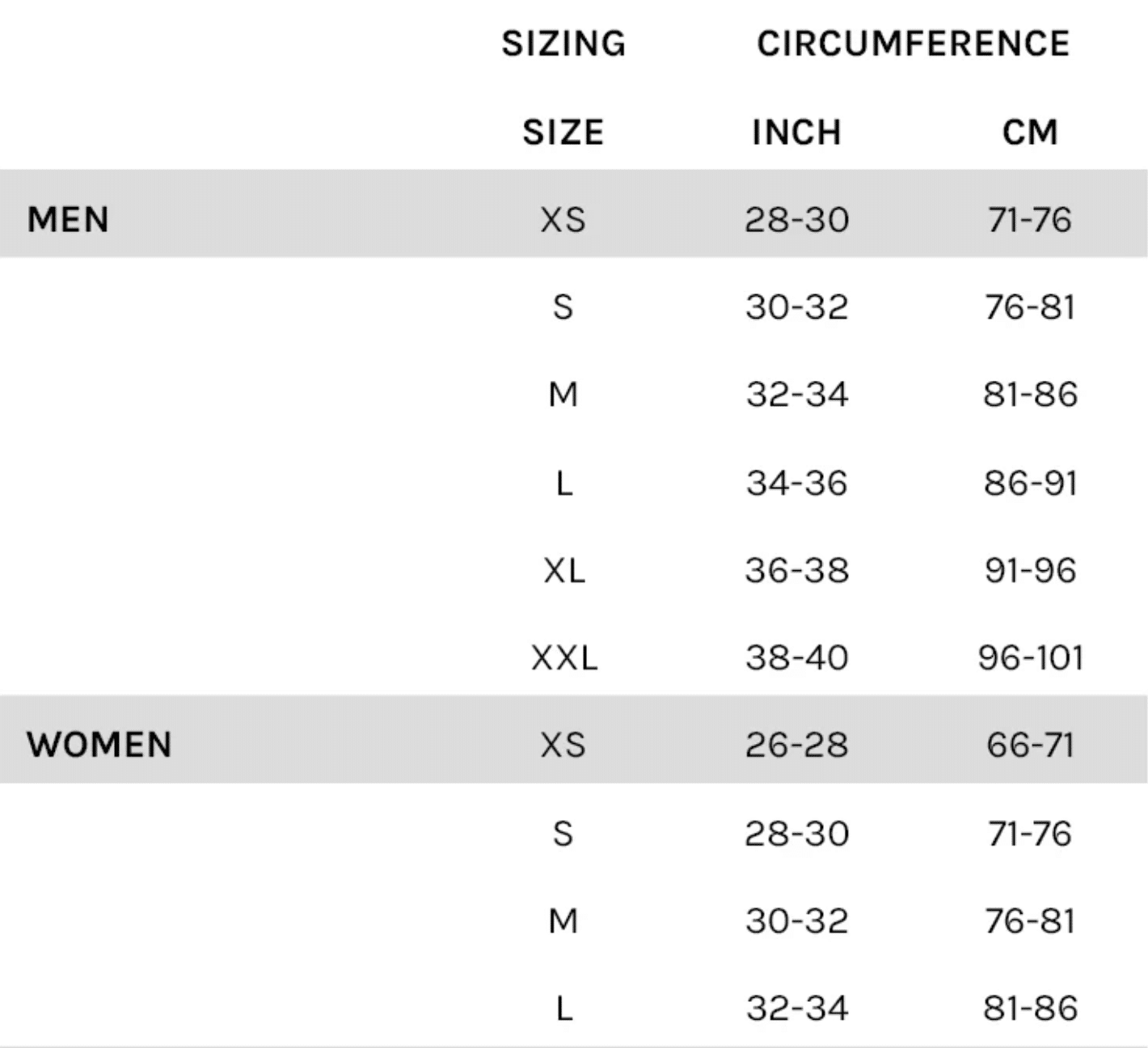Select the 36-38 inch measurement
The width and height of the screenshot is (1148, 1048).
796,571
